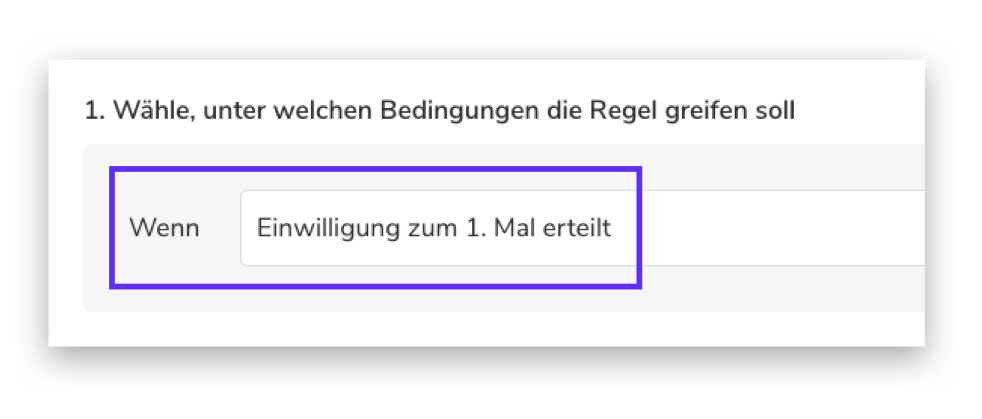Click the "Wenn" label

[164, 228]
